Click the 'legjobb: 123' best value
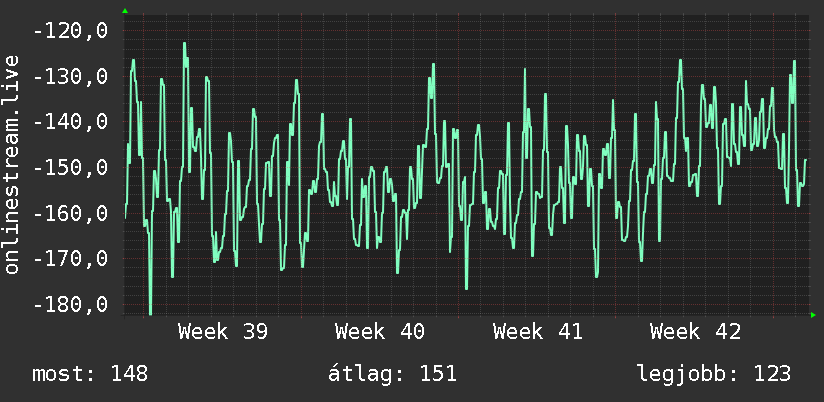This screenshot has height=402, width=824. [714, 374]
